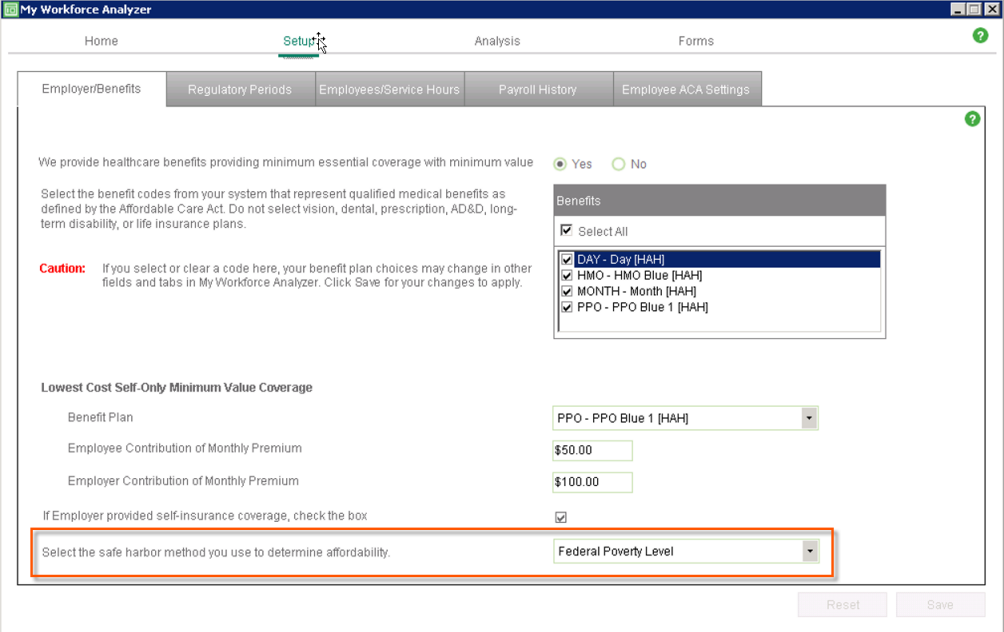This screenshot has height=632, width=1004.
Task: Click the Employee Contribution of Monthly Premium field
Action: point(592,450)
